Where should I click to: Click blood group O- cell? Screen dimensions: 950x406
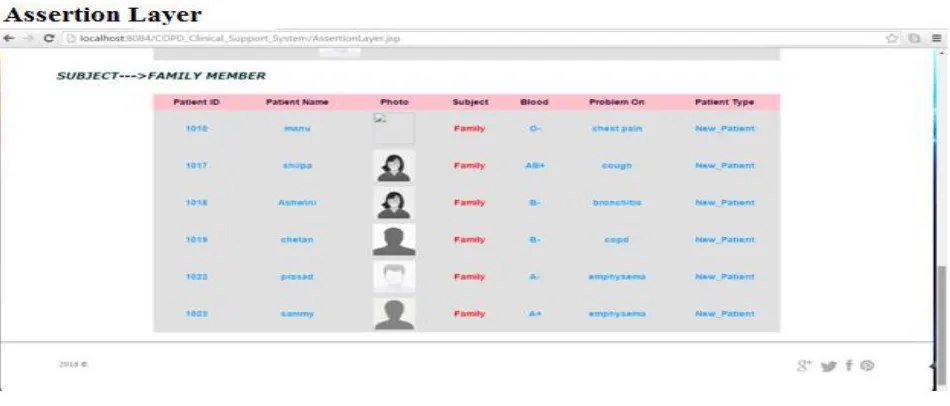click(x=534, y=128)
